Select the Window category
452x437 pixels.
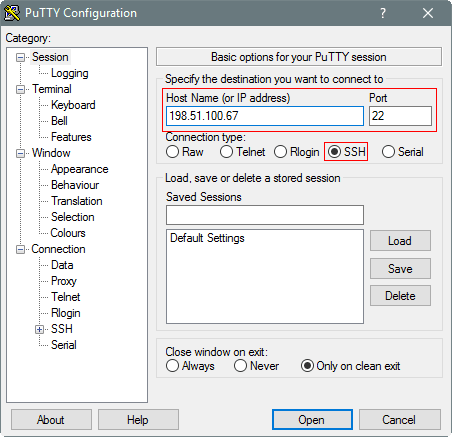point(51,153)
